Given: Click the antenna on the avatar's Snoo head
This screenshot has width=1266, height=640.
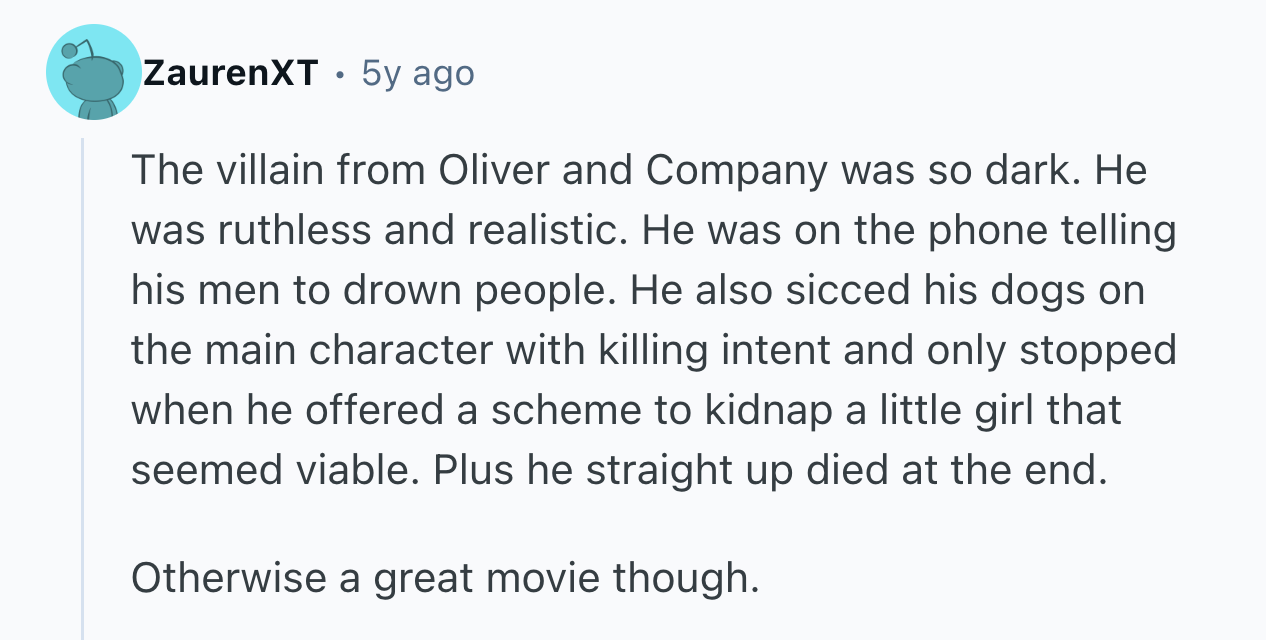Looking at the screenshot, I should click(70, 48).
